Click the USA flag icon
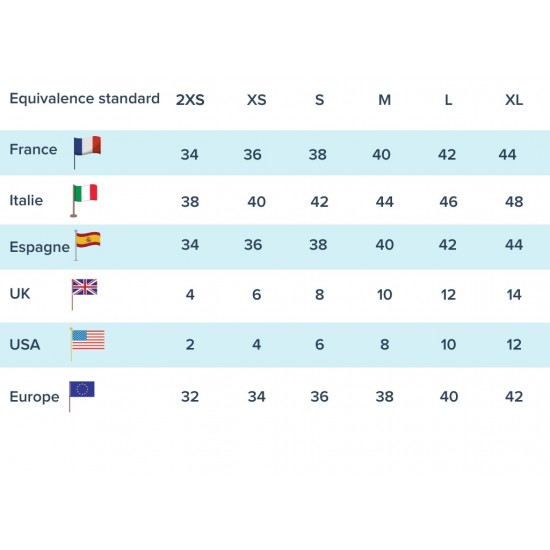The width and height of the screenshot is (550, 550). pos(87,344)
